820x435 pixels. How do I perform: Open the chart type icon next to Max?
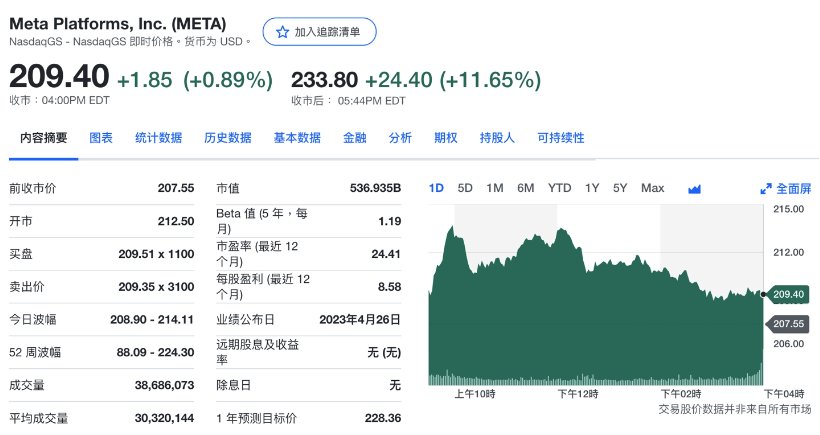click(x=694, y=189)
